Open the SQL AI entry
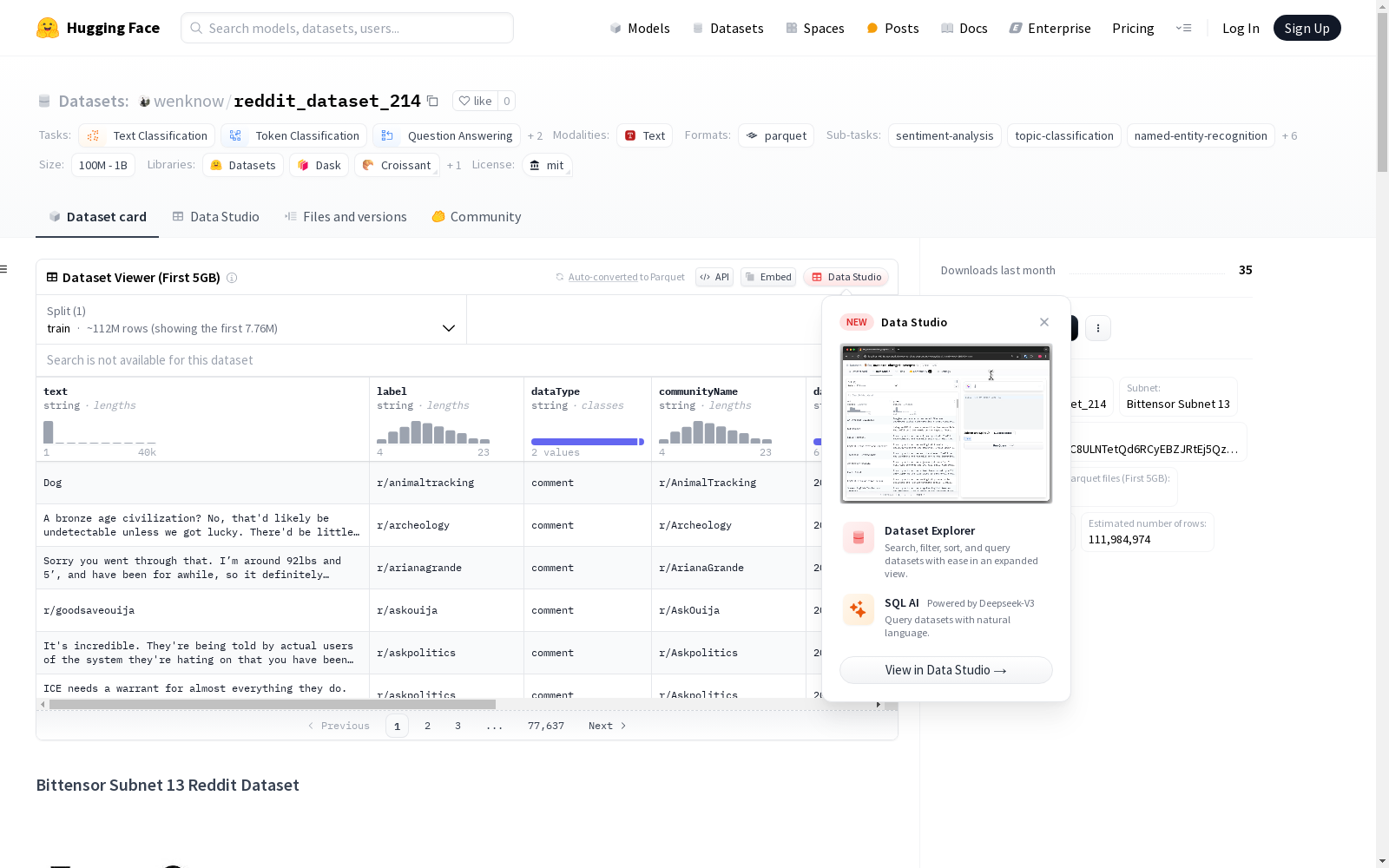 (946, 616)
